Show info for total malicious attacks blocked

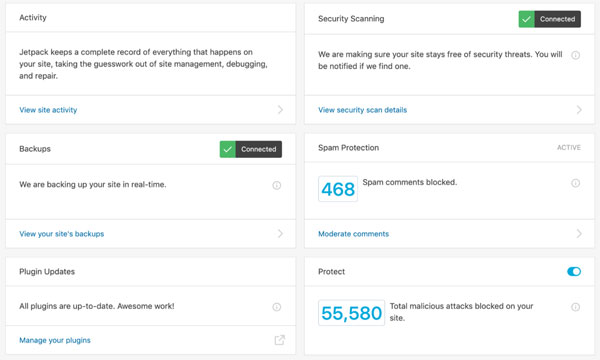(x=575, y=307)
